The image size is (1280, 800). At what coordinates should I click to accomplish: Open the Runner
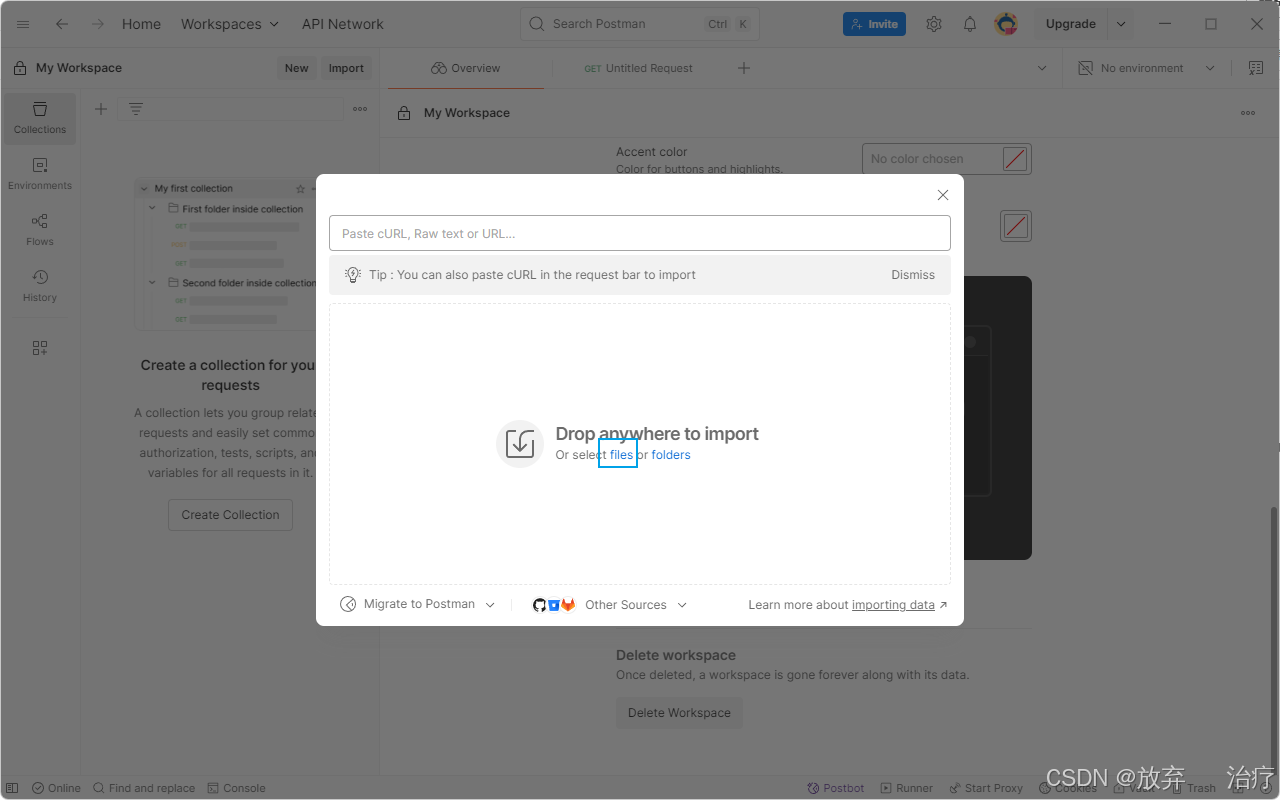coord(907,788)
